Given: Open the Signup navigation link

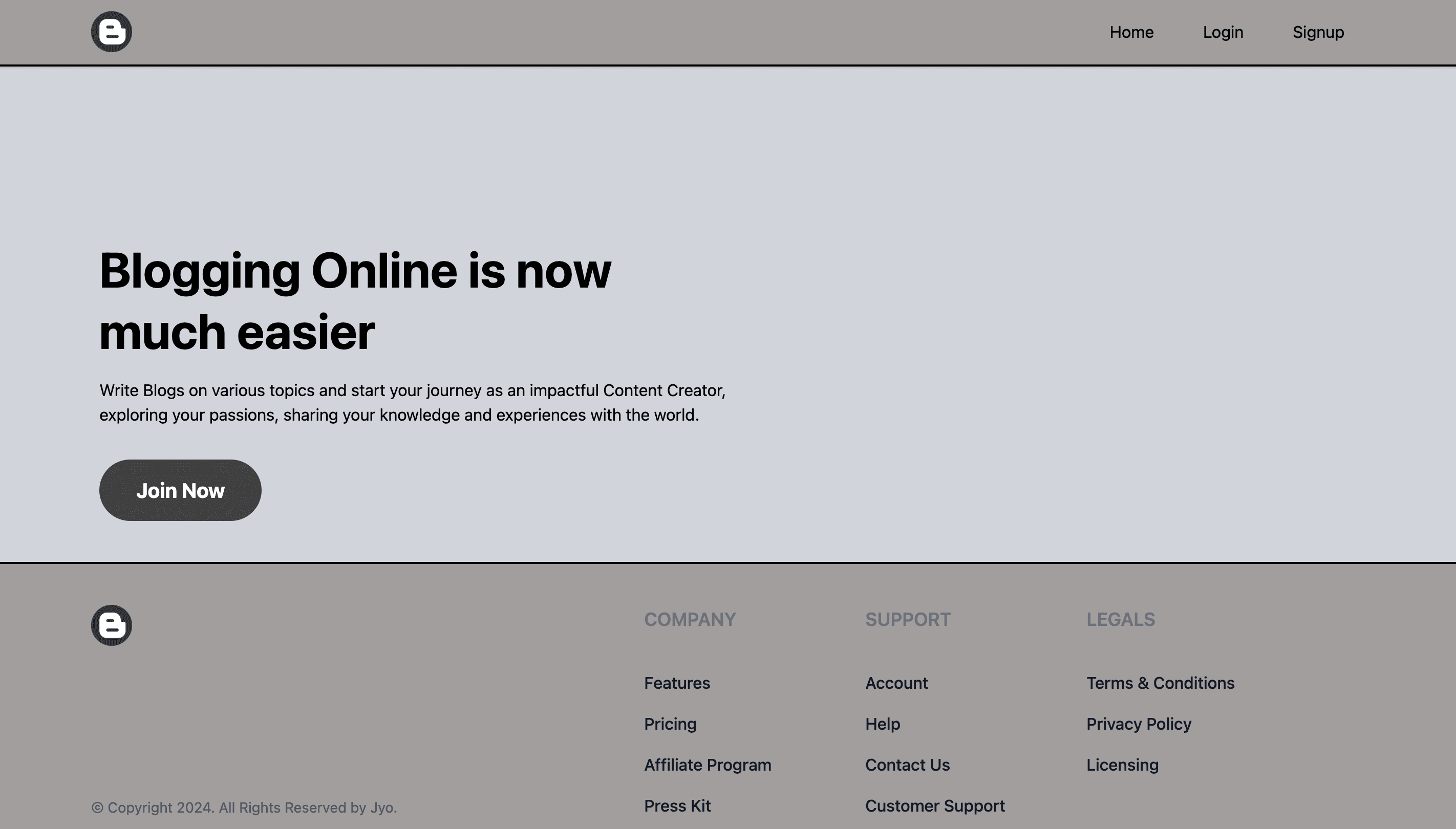Looking at the screenshot, I should tap(1318, 32).
